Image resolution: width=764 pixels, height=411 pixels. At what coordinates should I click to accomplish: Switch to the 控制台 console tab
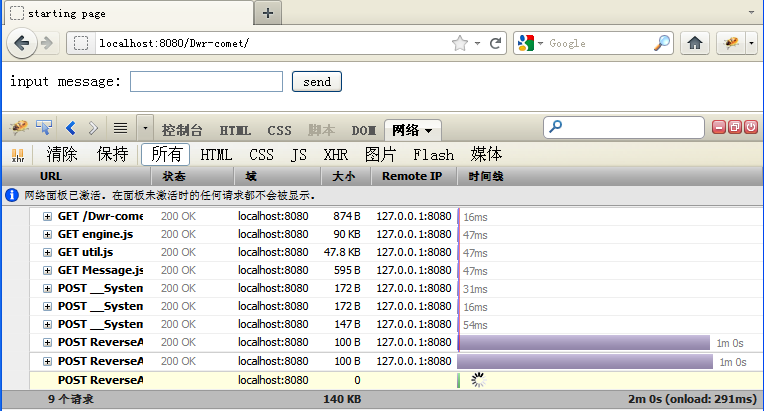point(182,130)
